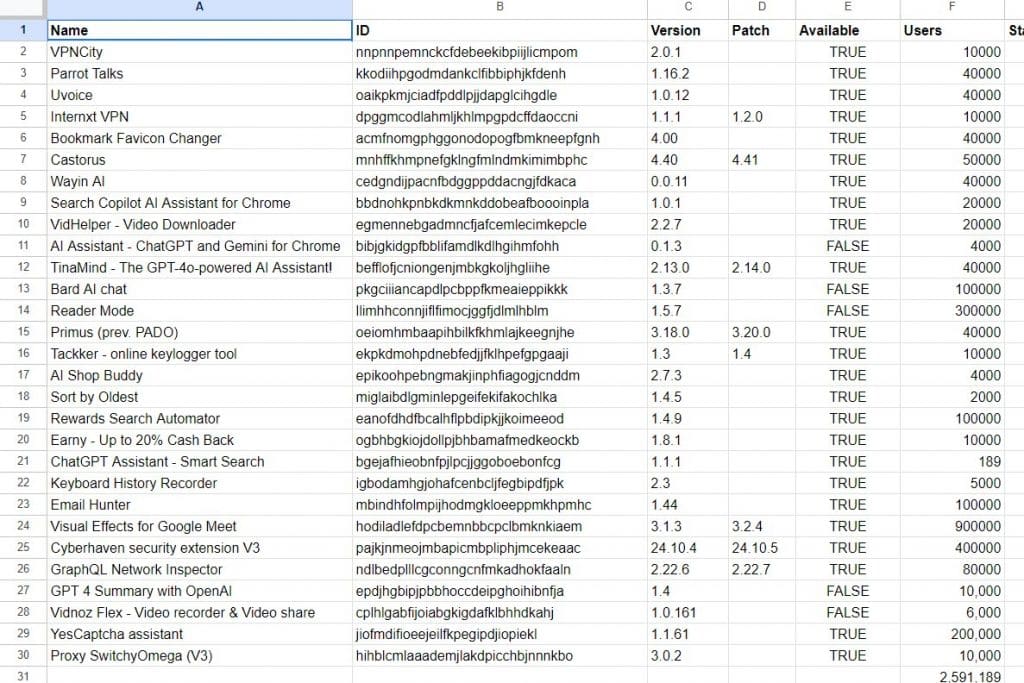Viewport: 1024px width, 683px height.
Task: Select the 'Wayin AI' cell
Action: click(199, 181)
